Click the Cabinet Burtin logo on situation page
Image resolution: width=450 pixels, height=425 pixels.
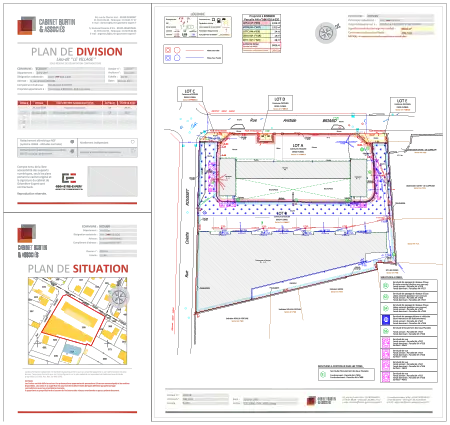(x=32, y=241)
